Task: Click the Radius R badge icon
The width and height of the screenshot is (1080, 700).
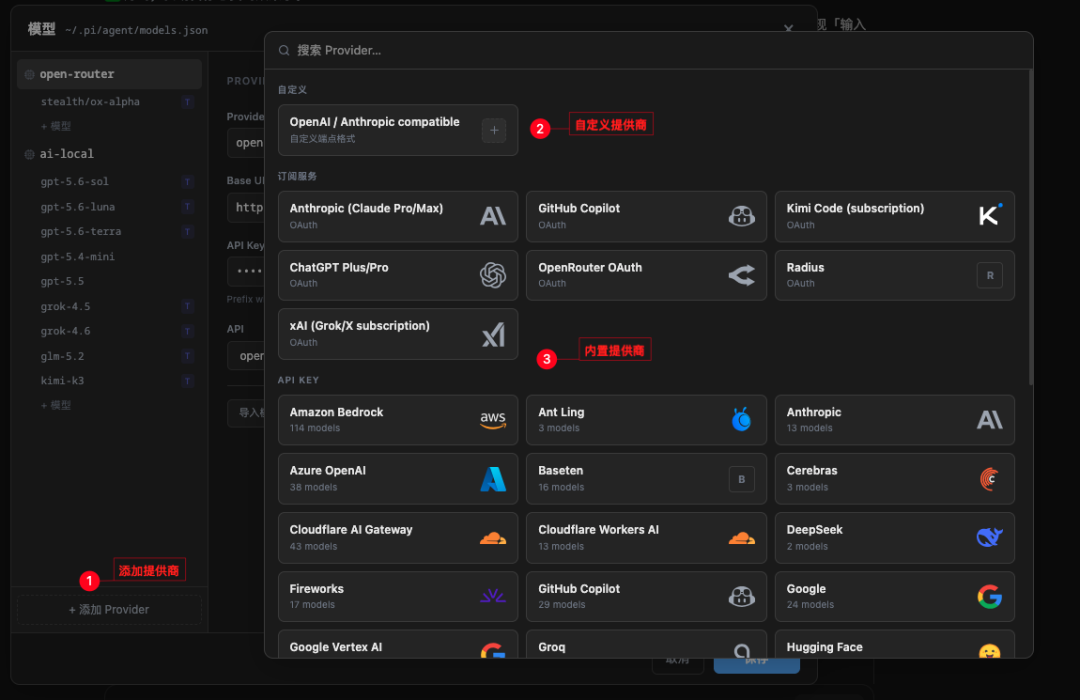Action: [x=990, y=276]
